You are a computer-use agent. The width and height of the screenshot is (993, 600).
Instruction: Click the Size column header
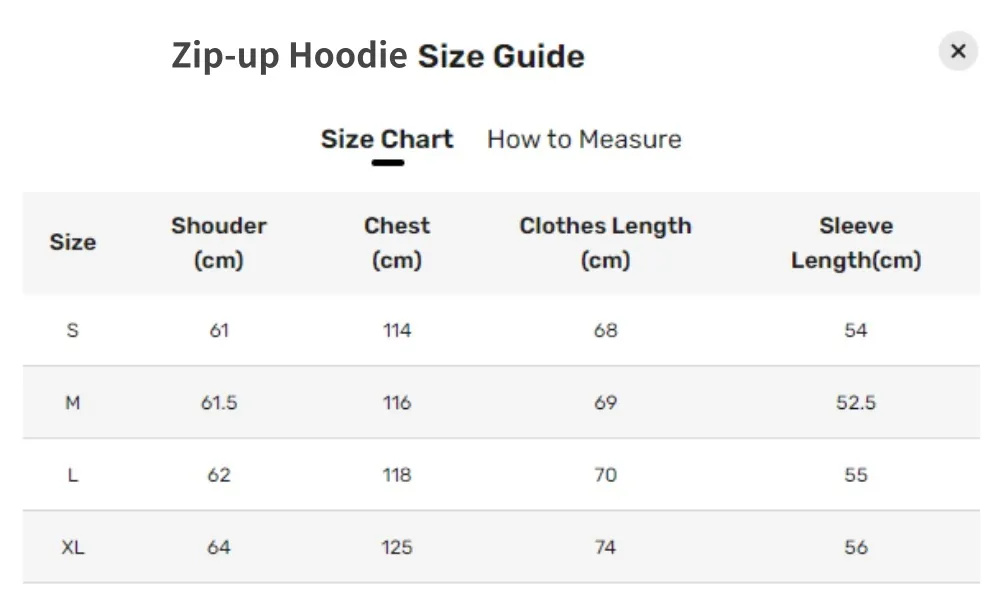pyautogui.click(x=73, y=242)
